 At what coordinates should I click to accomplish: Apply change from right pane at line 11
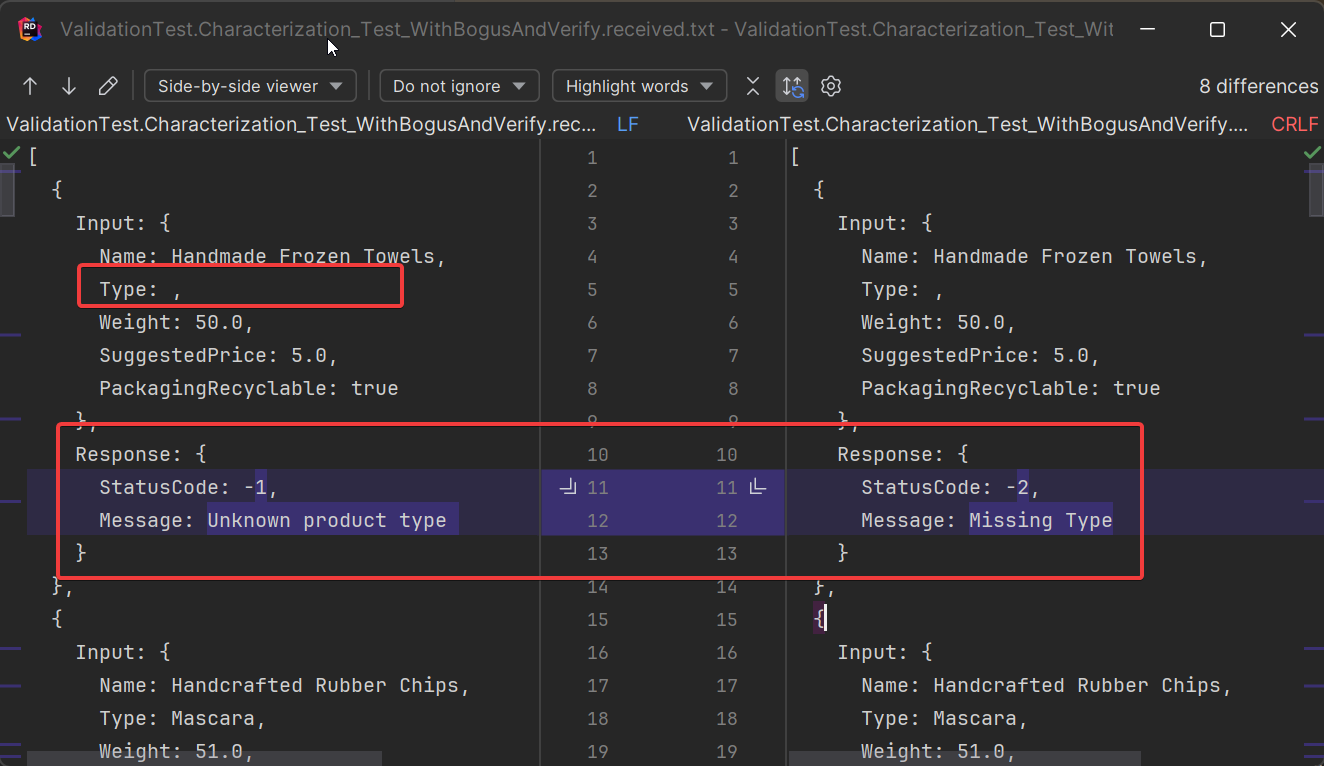point(758,487)
